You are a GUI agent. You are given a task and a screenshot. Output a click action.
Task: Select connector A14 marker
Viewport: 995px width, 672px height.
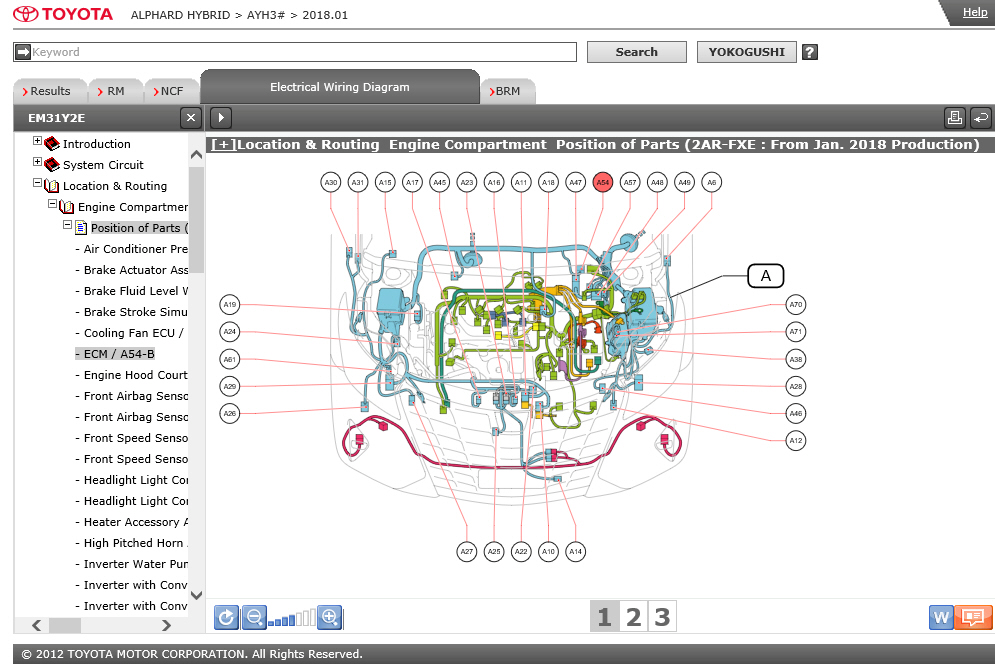pos(576,551)
